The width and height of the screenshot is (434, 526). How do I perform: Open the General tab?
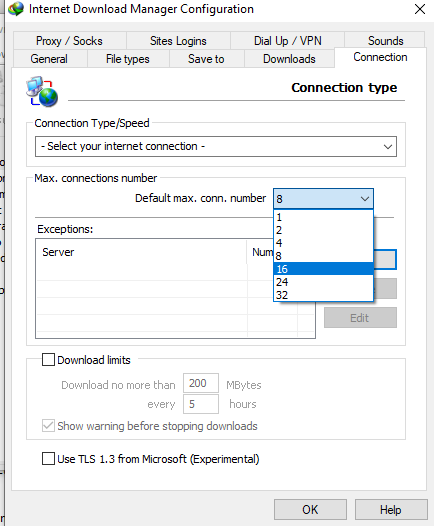coord(49,59)
